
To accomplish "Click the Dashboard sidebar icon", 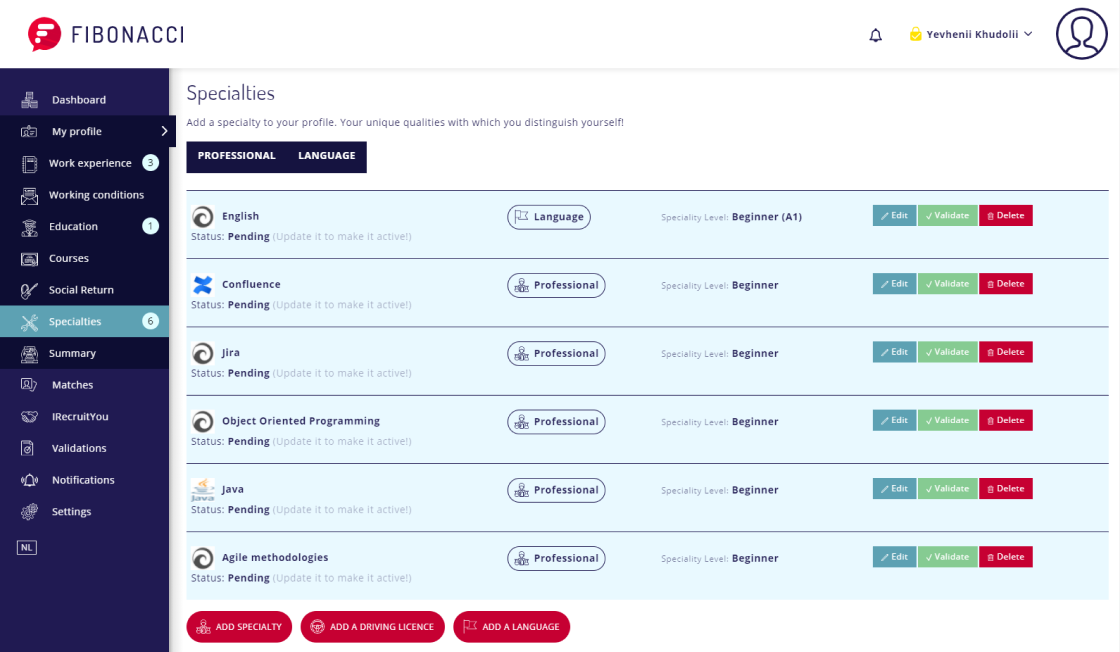I will [30, 100].
